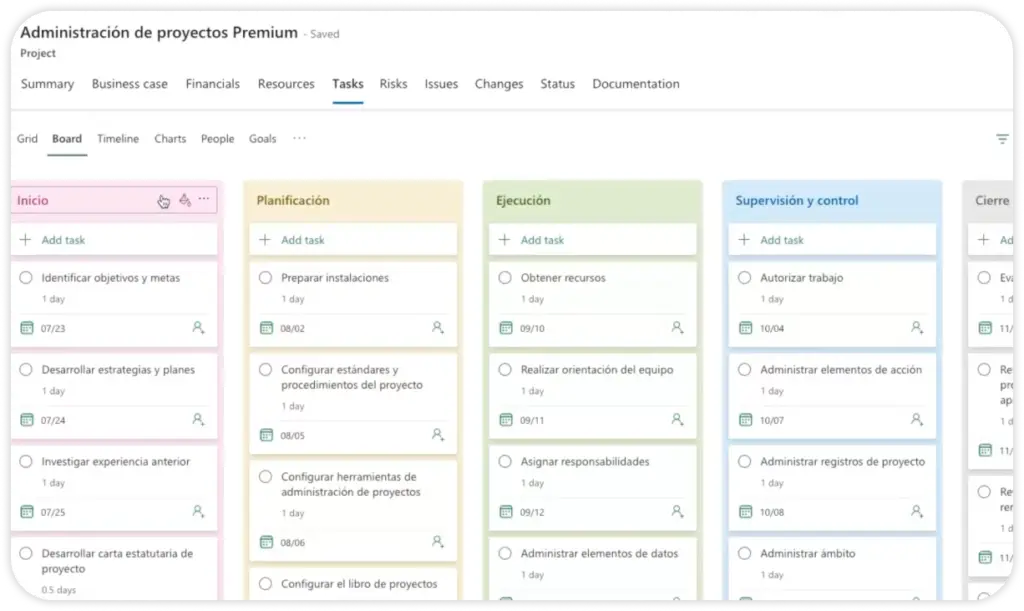Assign a person to Configurar herramientas de administración
This screenshot has height=611, width=1024.
pyautogui.click(x=438, y=542)
